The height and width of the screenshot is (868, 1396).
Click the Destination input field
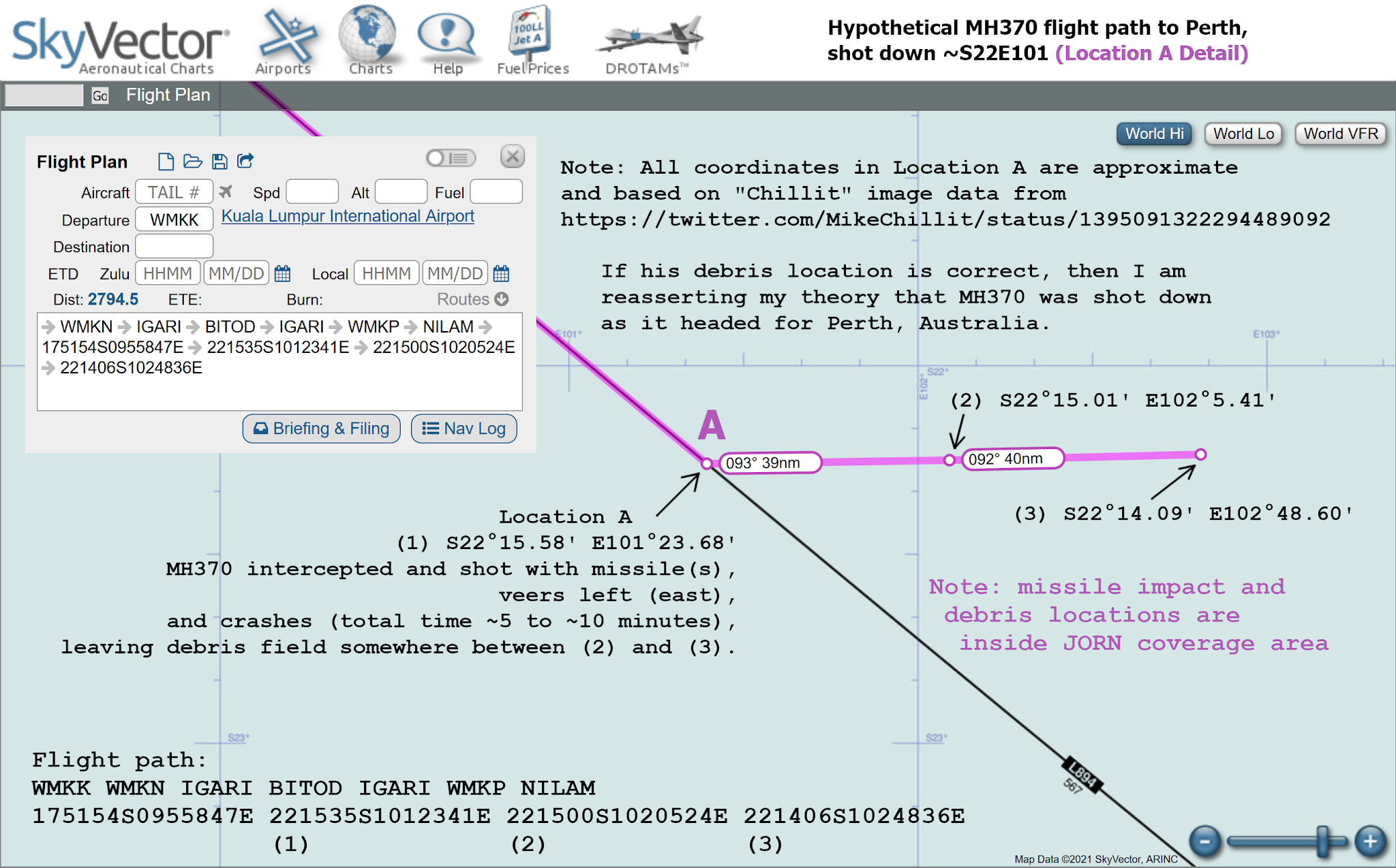tap(174, 246)
